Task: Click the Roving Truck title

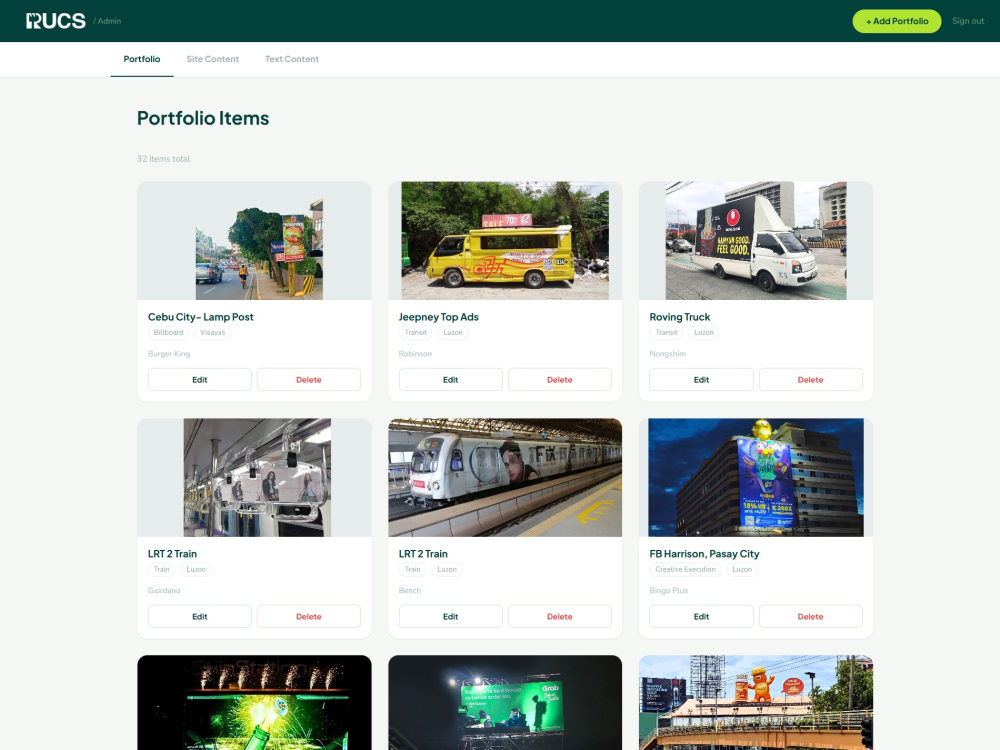Action: point(679,317)
